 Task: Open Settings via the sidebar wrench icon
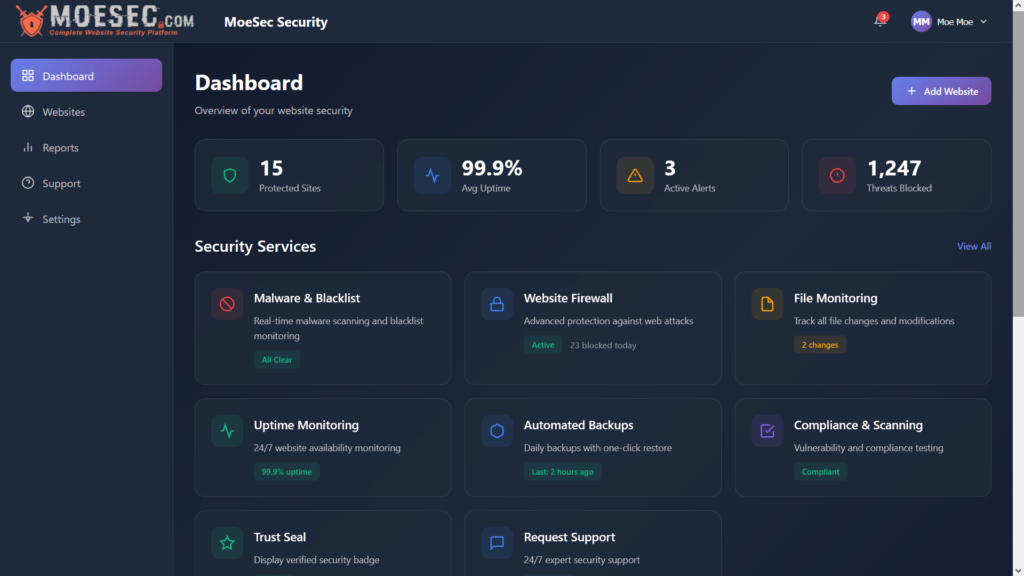coord(30,219)
